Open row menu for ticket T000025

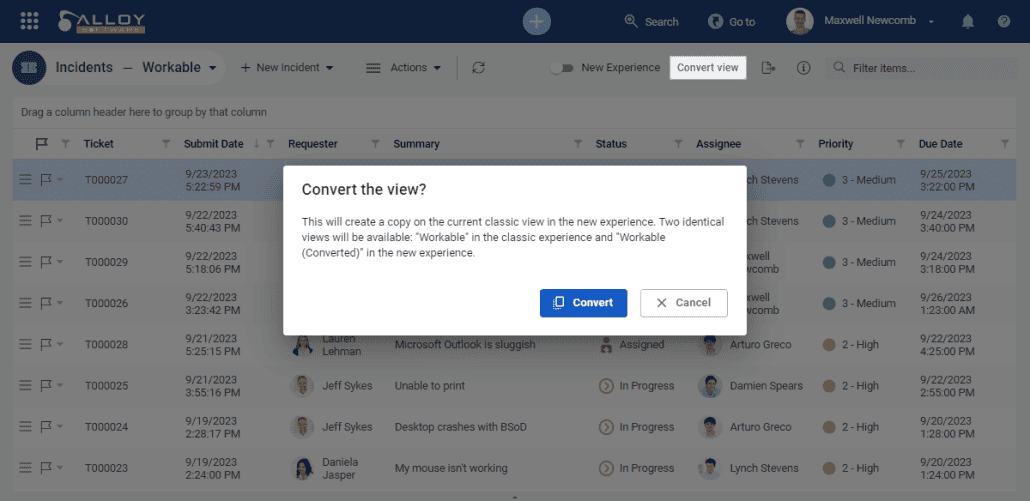(25, 386)
